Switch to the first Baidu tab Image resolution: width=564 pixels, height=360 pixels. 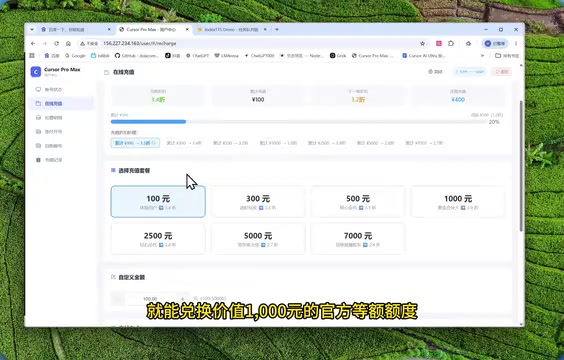click(76, 29)
